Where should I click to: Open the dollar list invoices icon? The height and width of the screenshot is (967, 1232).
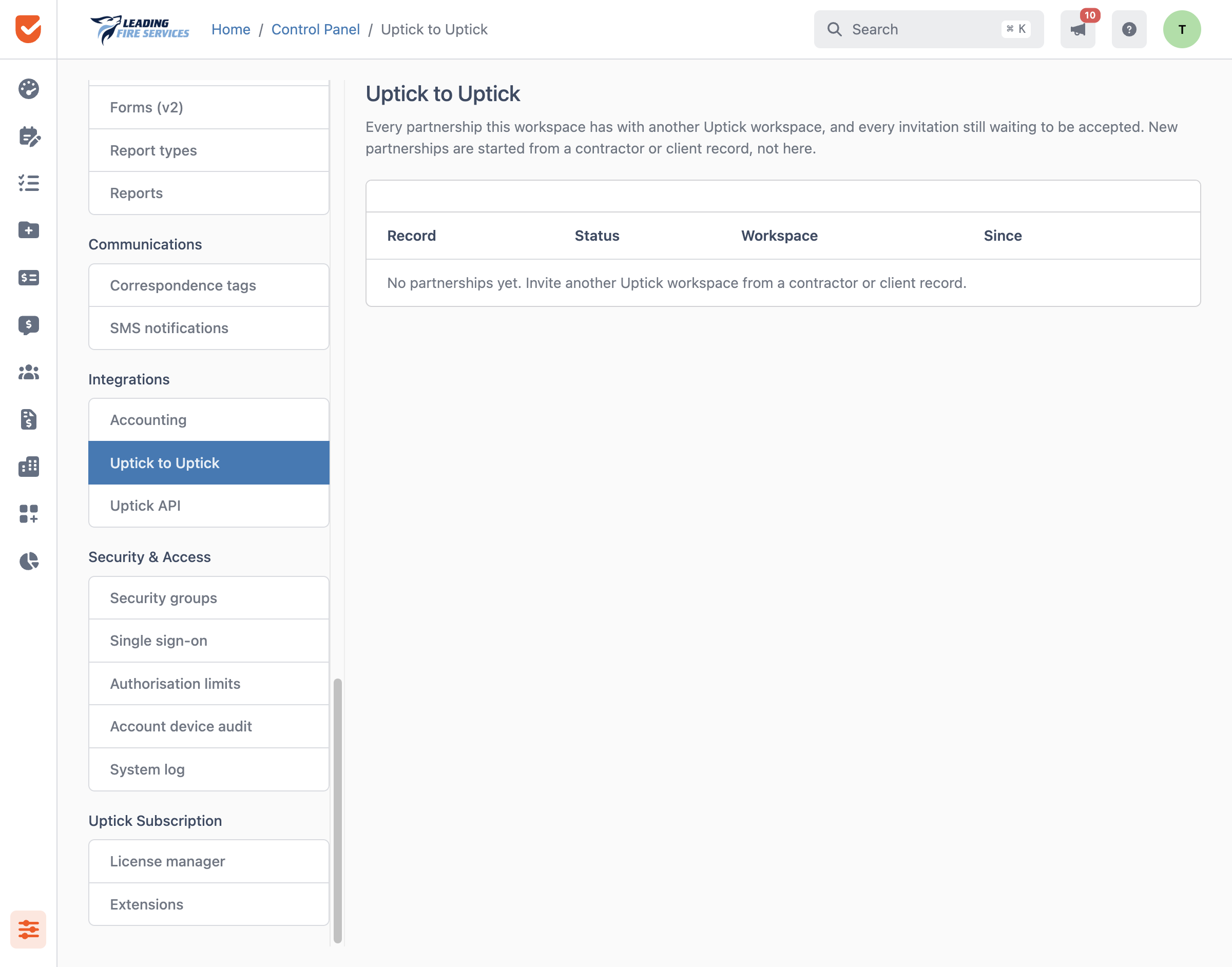pos(28,277)
